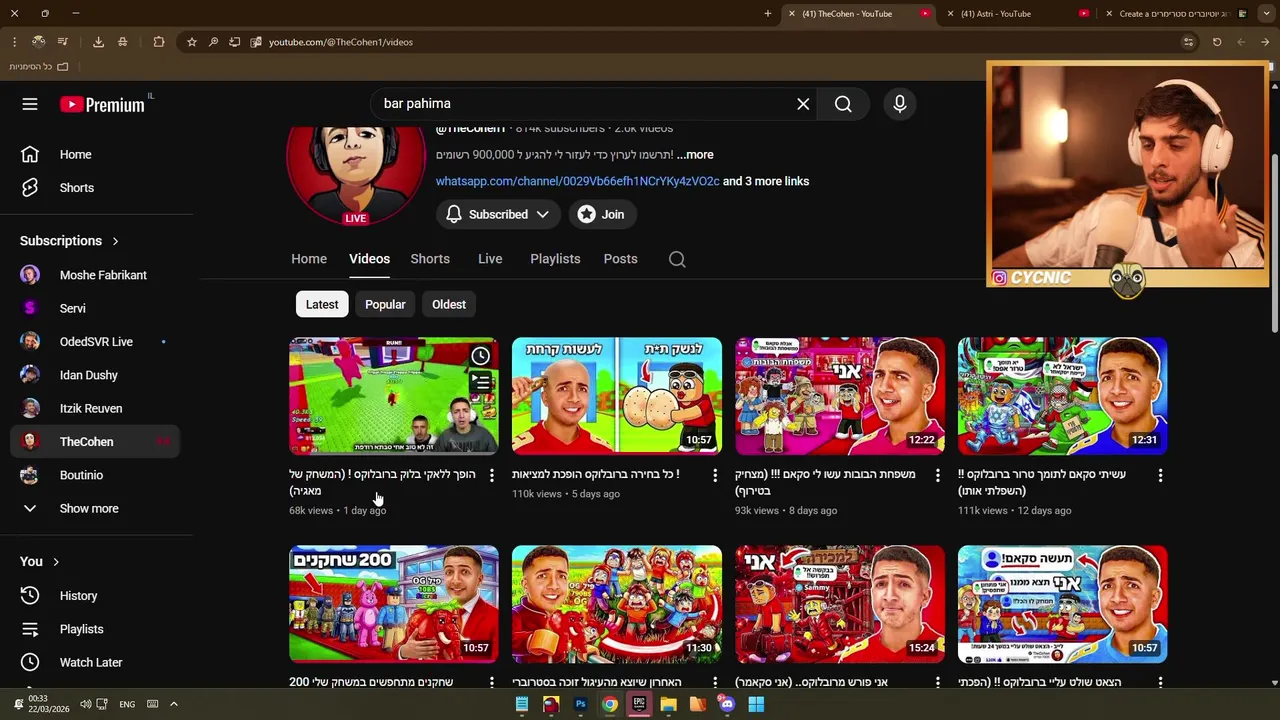Viewport: 1280px width, 720px height.
Task: Open File Explorer from the taskbar
Action: [668, 704]
